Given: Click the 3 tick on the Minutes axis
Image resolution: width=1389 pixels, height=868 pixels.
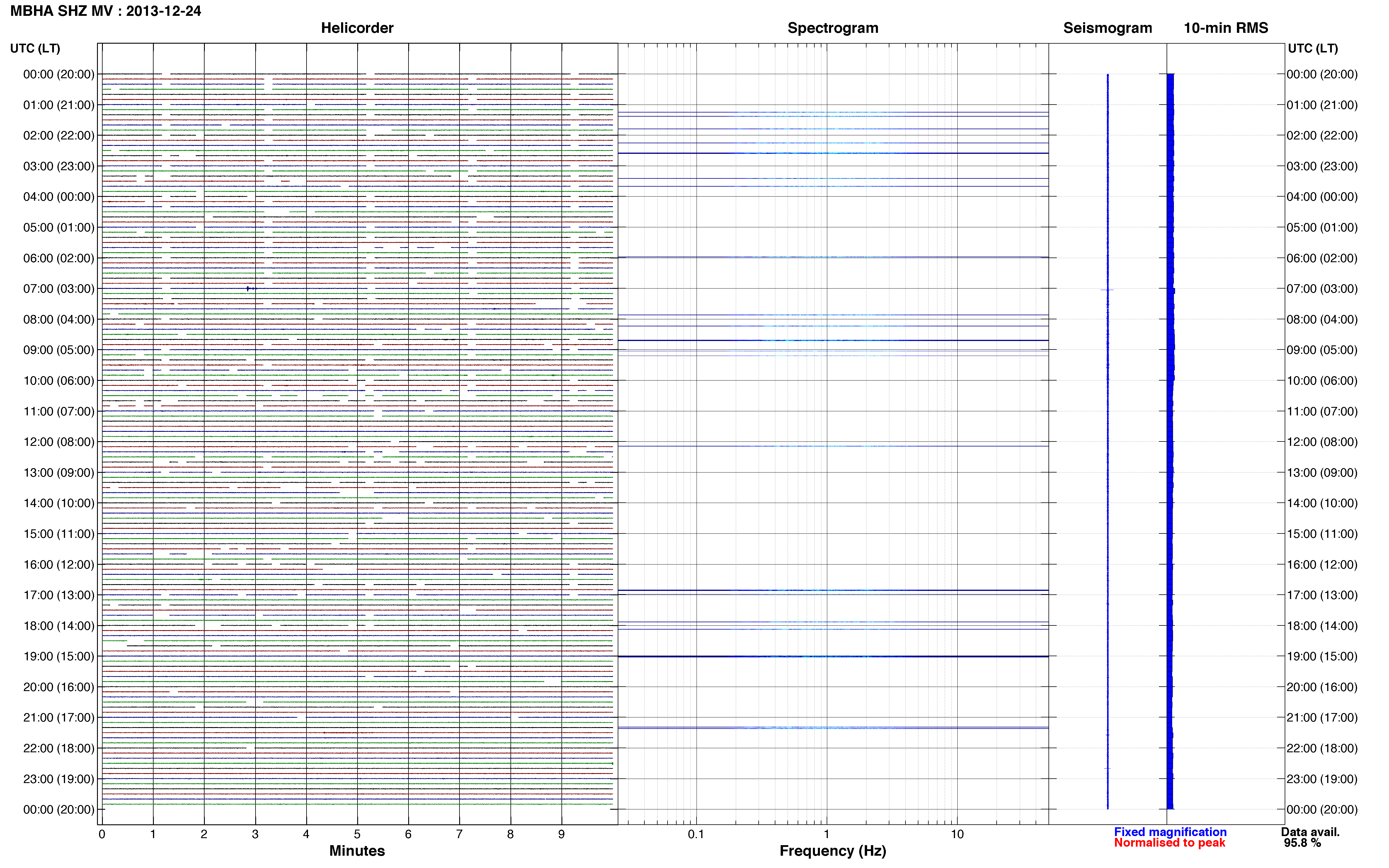Looking at the screenshot, I should (x=255, y=834).
